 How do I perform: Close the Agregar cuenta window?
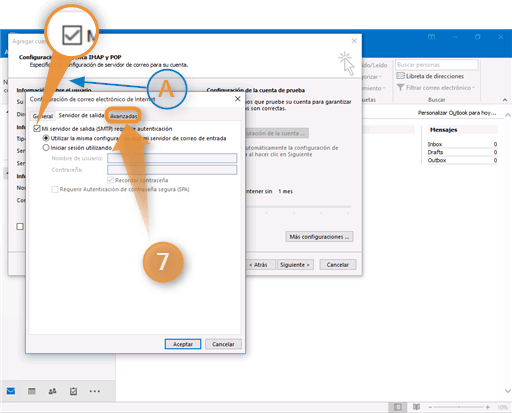354,41
